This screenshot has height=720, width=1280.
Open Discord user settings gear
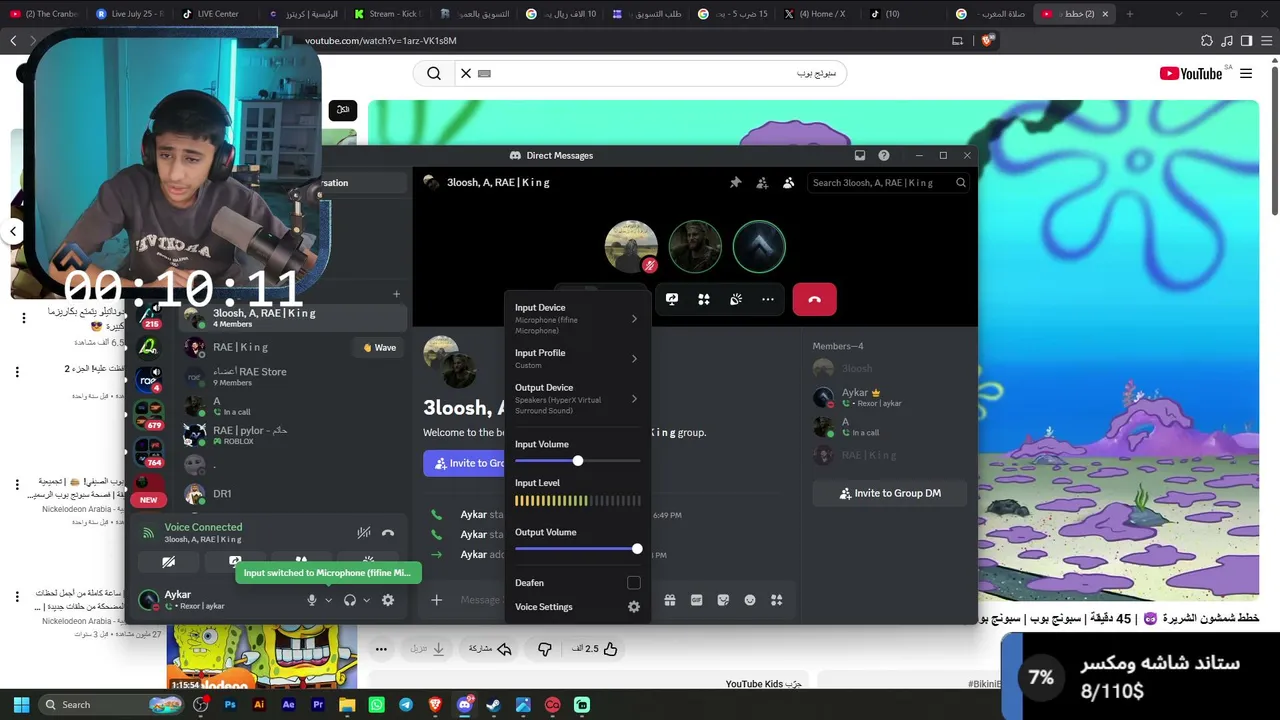point(388,600)
